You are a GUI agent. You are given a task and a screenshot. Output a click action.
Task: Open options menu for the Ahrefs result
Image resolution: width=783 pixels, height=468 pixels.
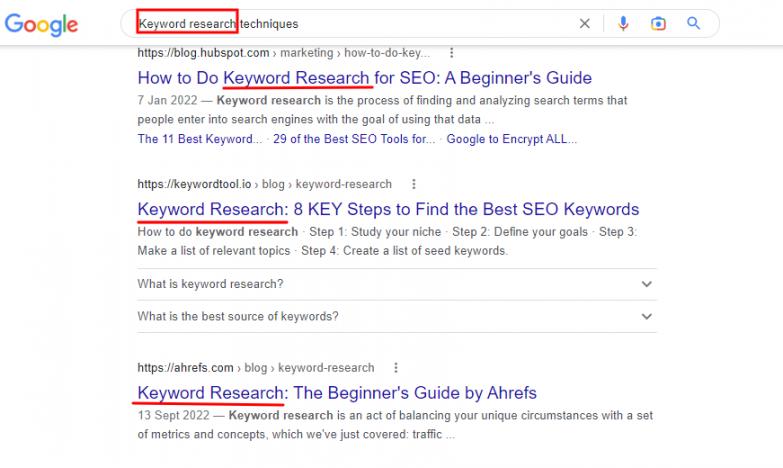tap(396, 367)
